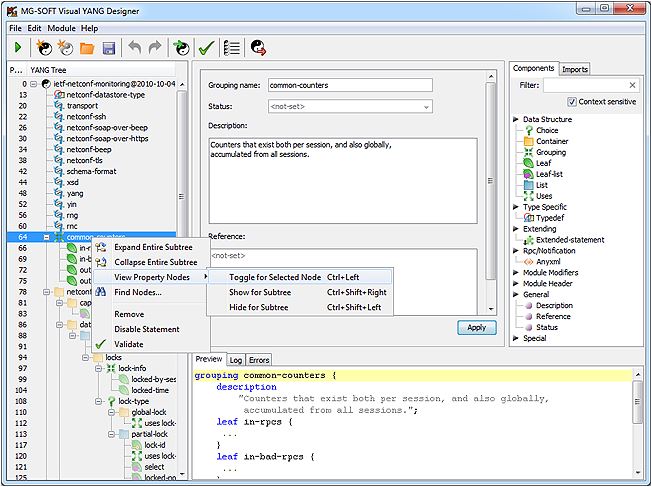Select the Extended-statement component icon
This screenshot has height=487, width=651.
tap(529, 240)
